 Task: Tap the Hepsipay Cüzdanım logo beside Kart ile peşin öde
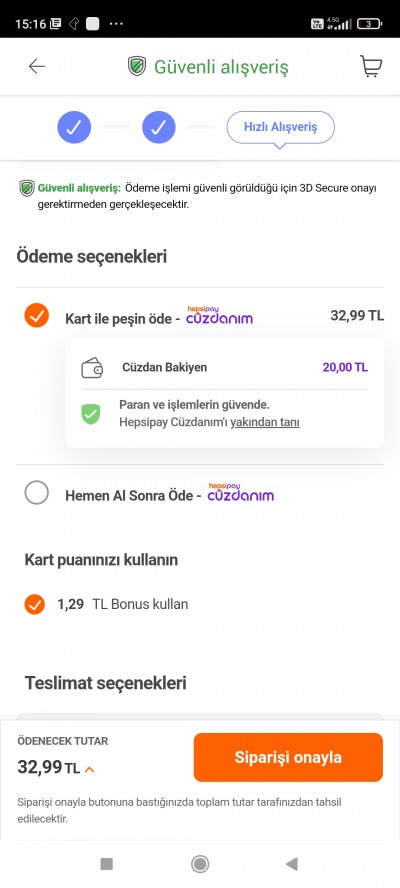pyautogui.click(x=219, y=316)
